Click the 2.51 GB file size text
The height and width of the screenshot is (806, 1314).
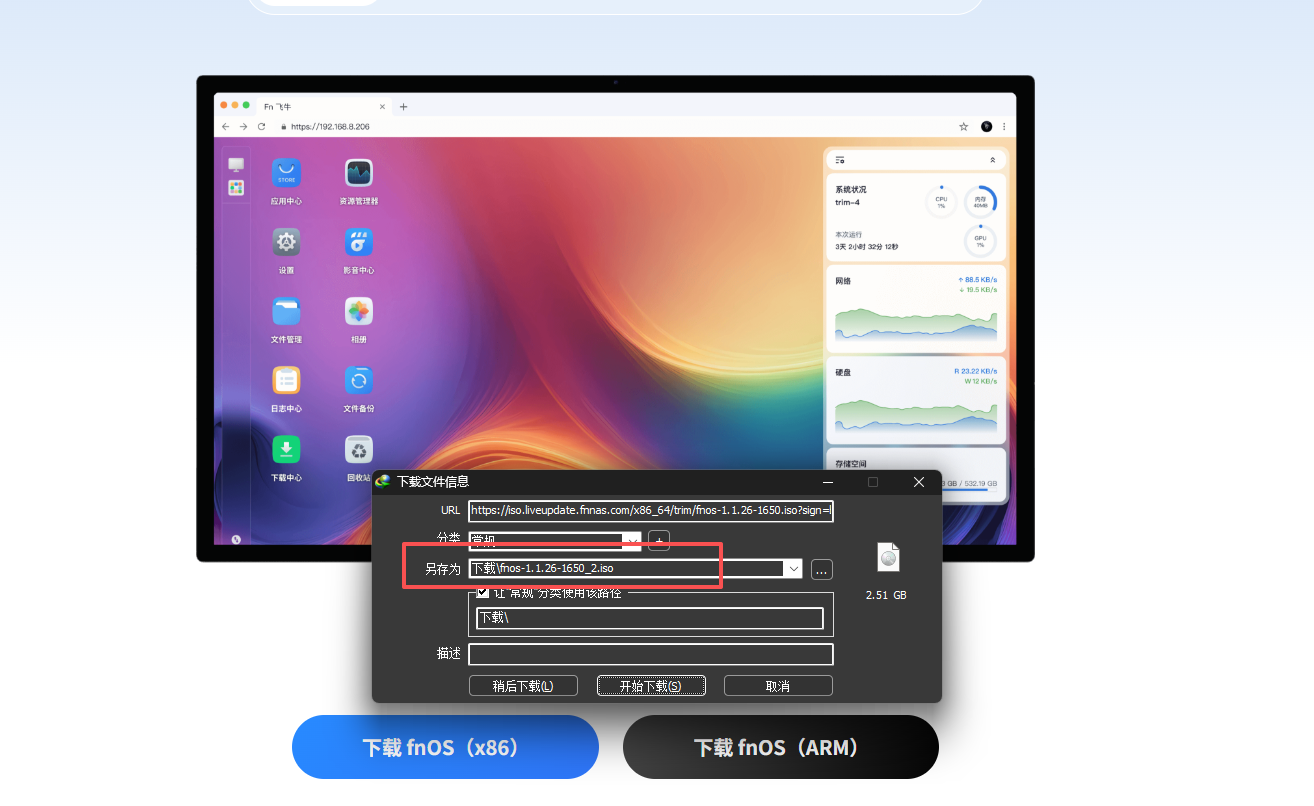[887, 595]
